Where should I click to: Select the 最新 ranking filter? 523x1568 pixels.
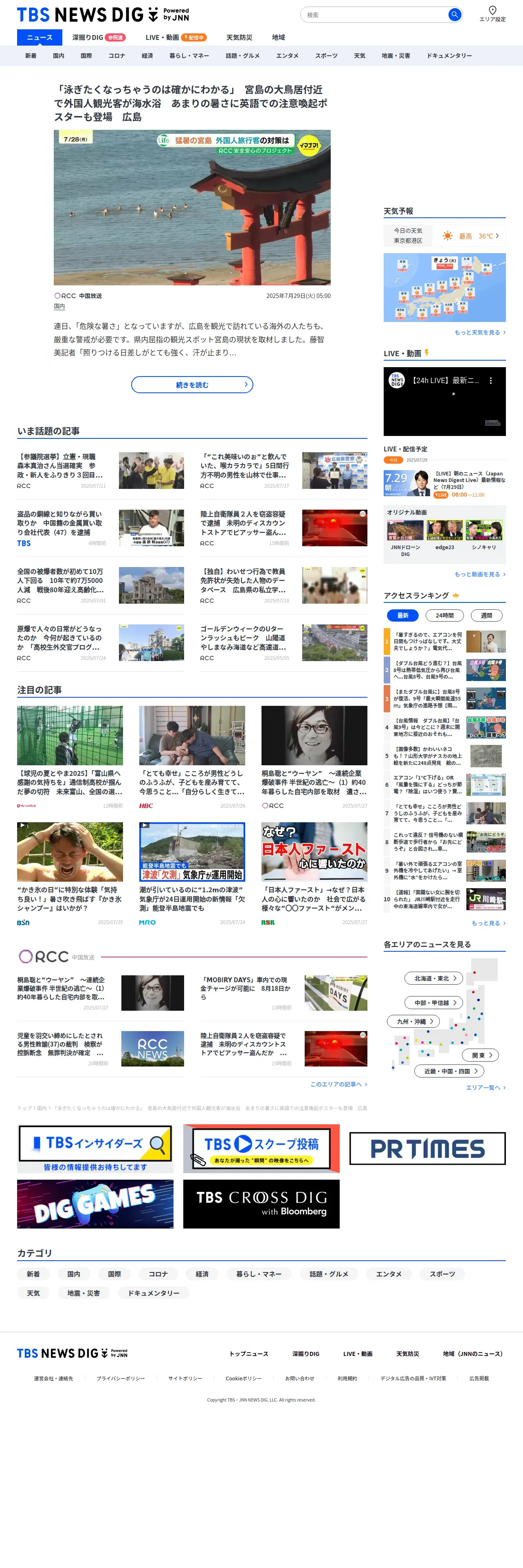point(402,615)
